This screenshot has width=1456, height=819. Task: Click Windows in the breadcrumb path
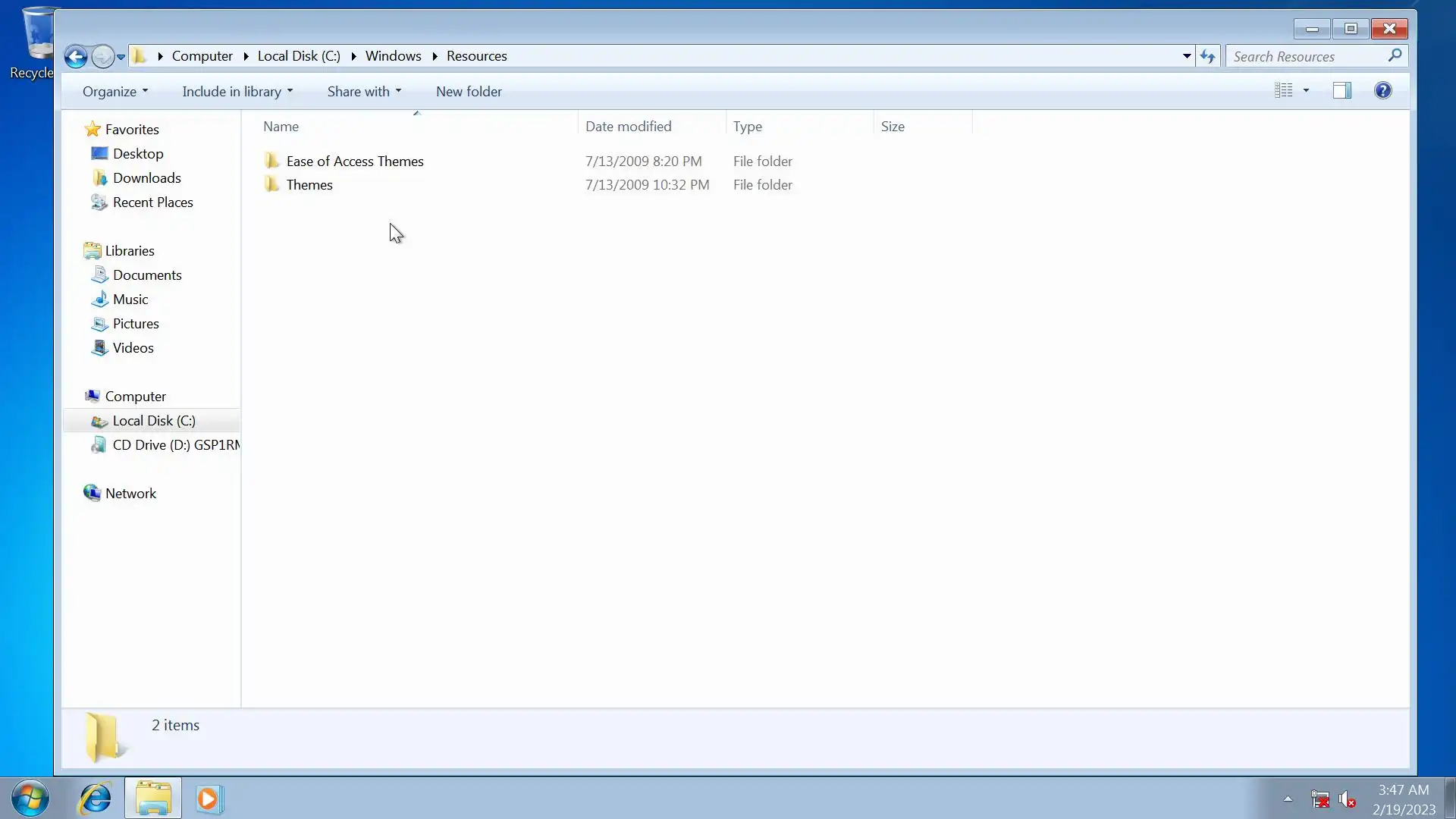tap(393, 56)
